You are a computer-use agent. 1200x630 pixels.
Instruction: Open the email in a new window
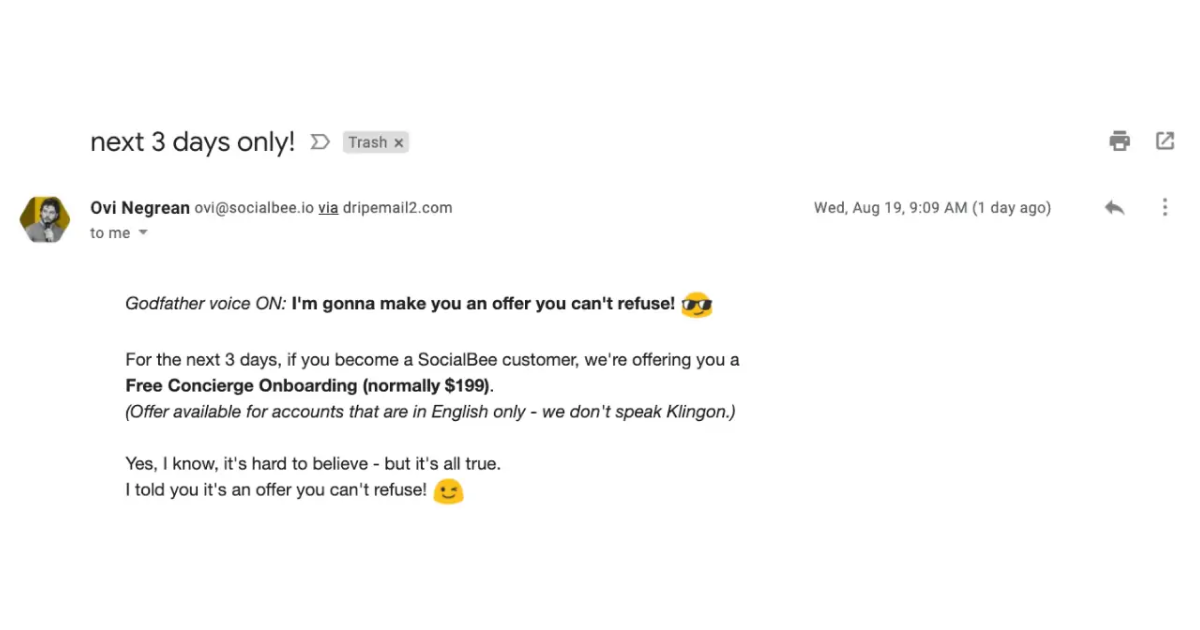coord(1165,141)
